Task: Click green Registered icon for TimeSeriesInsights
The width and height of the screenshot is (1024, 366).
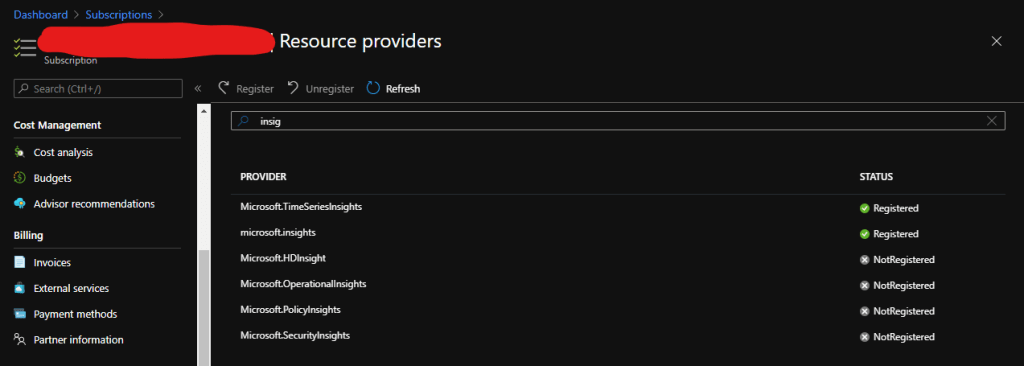Action: tap(865, 208)
